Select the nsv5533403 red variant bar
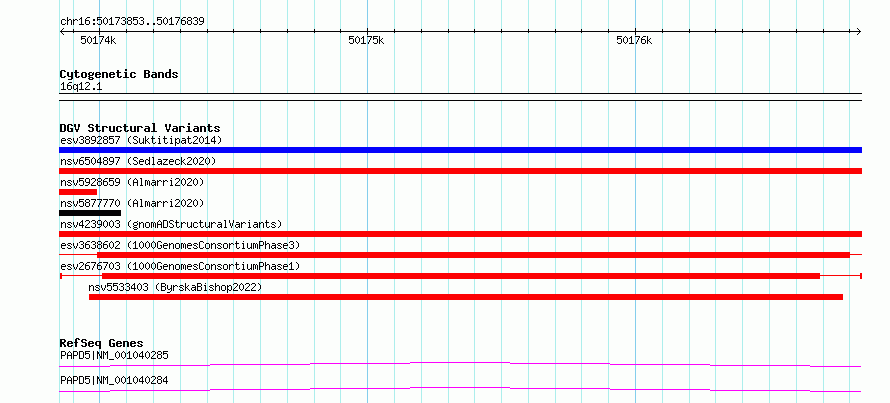This screenshot has width=890, height=403. tap(466, 297)
